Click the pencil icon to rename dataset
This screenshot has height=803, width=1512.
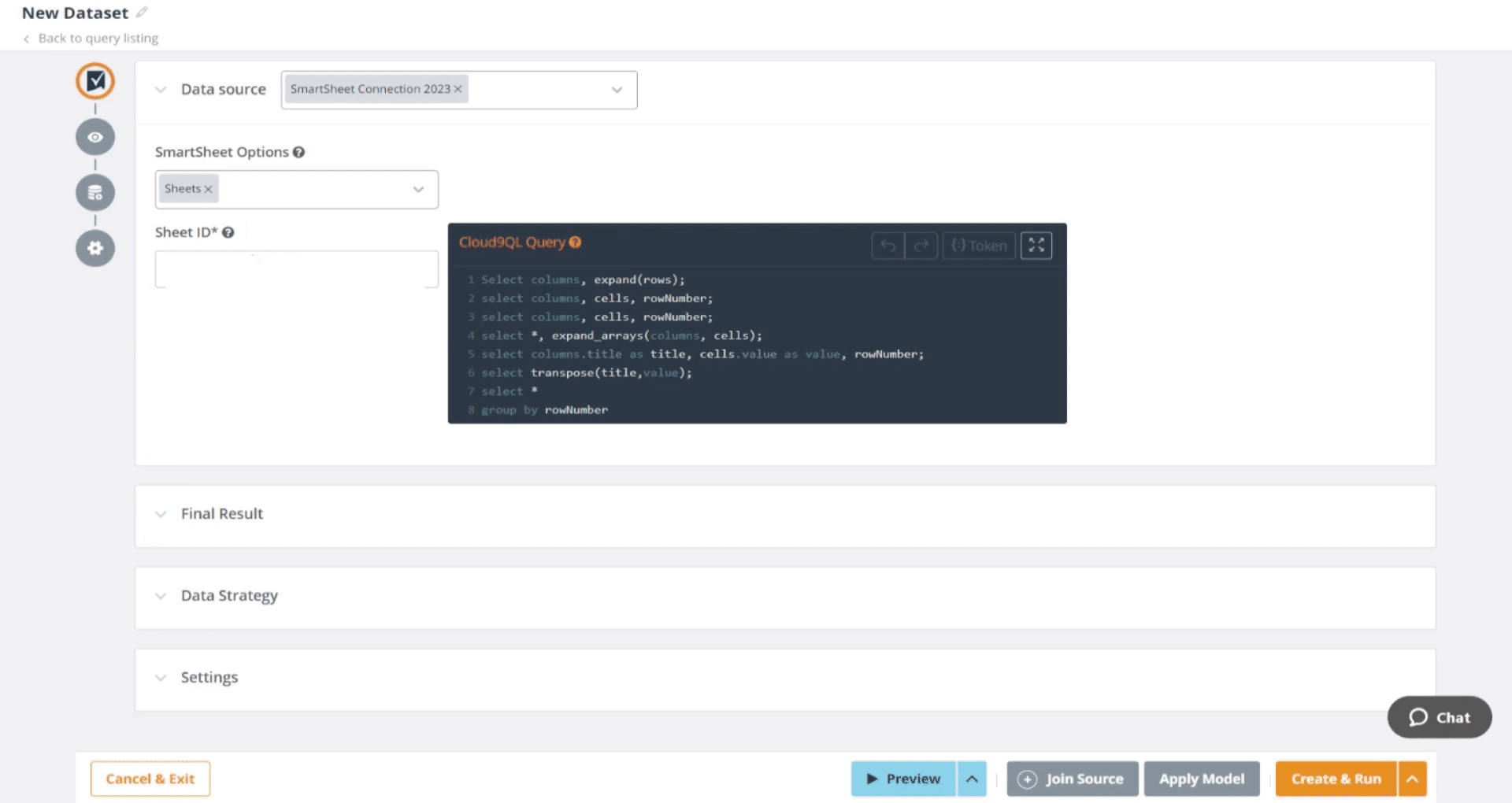[x=142, y=13]
